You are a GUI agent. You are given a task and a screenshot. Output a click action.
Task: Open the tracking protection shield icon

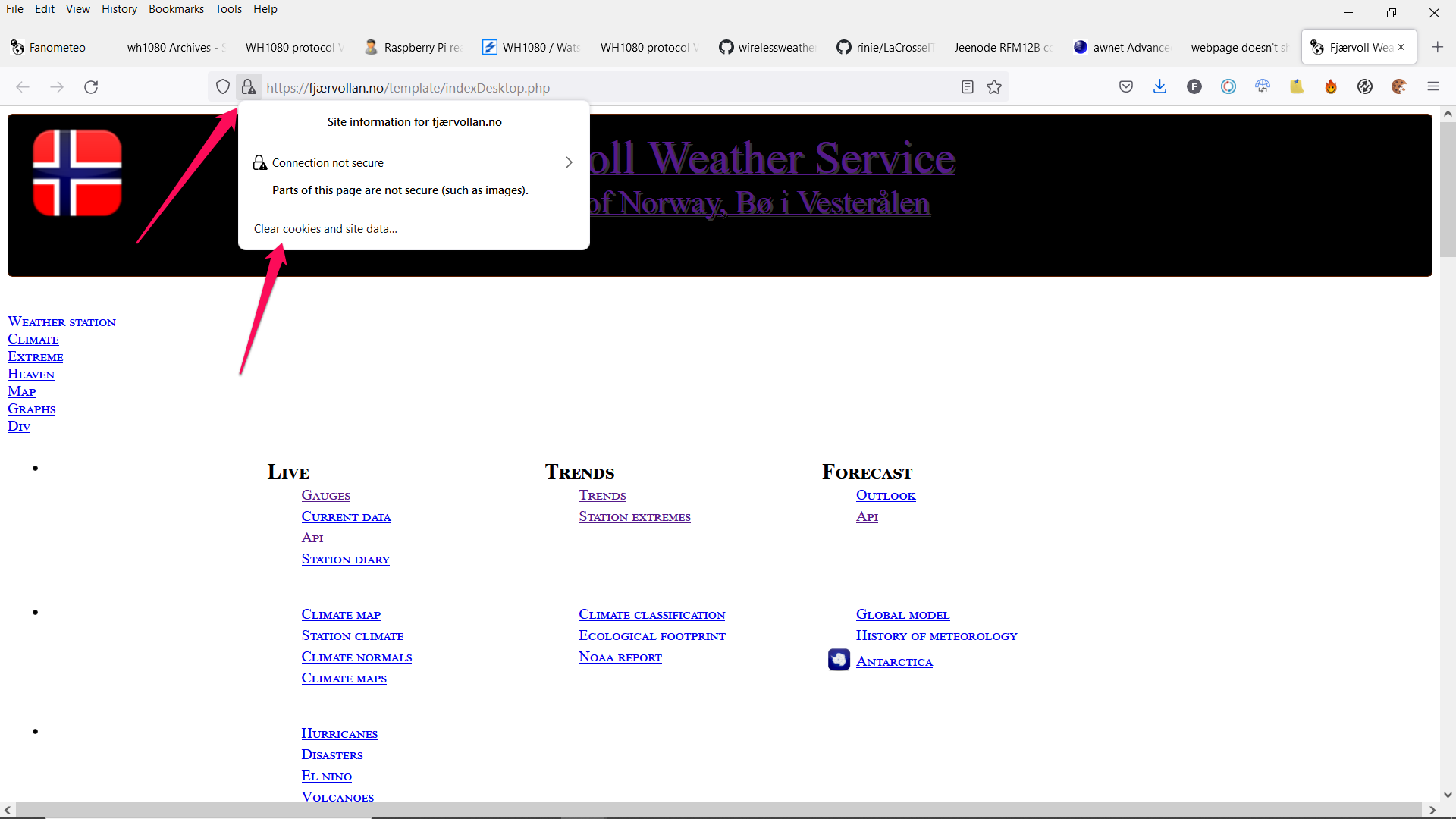point(223,87)
